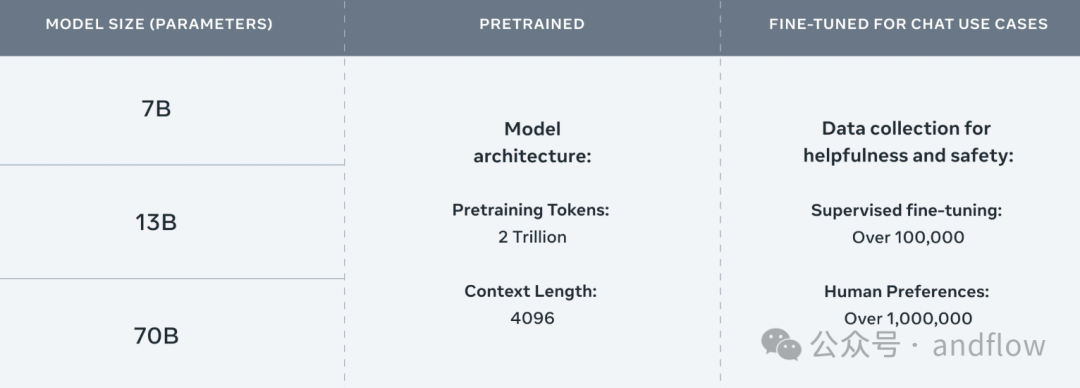The height and width of the screenshot is (388, 1080).
Task: Click the '公众号' watermark text
Action: tap(855, 345)
